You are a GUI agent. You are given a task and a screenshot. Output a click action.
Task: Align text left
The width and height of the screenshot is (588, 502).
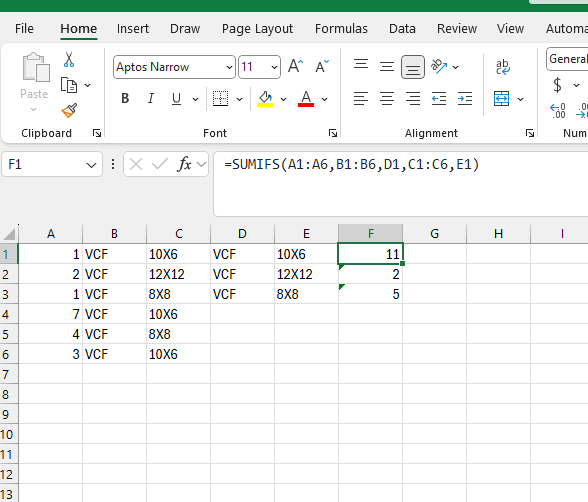pyautogui.click(x=361, y=99)
